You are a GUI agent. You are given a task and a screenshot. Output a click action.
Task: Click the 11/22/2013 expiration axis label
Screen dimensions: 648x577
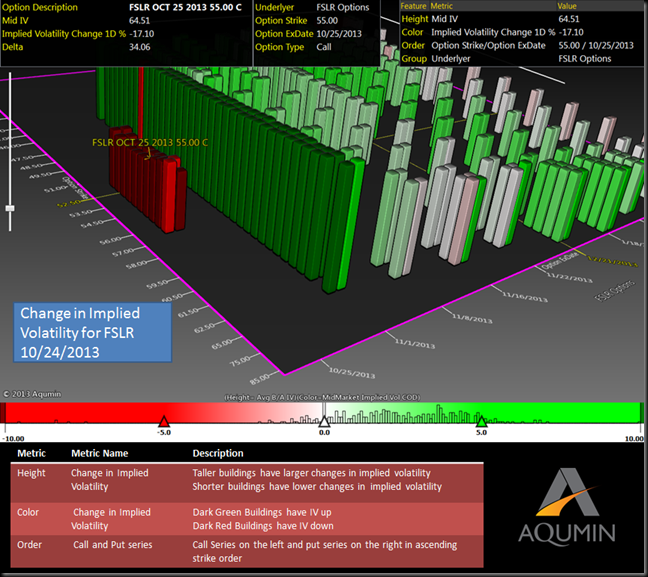pos(569,278)
